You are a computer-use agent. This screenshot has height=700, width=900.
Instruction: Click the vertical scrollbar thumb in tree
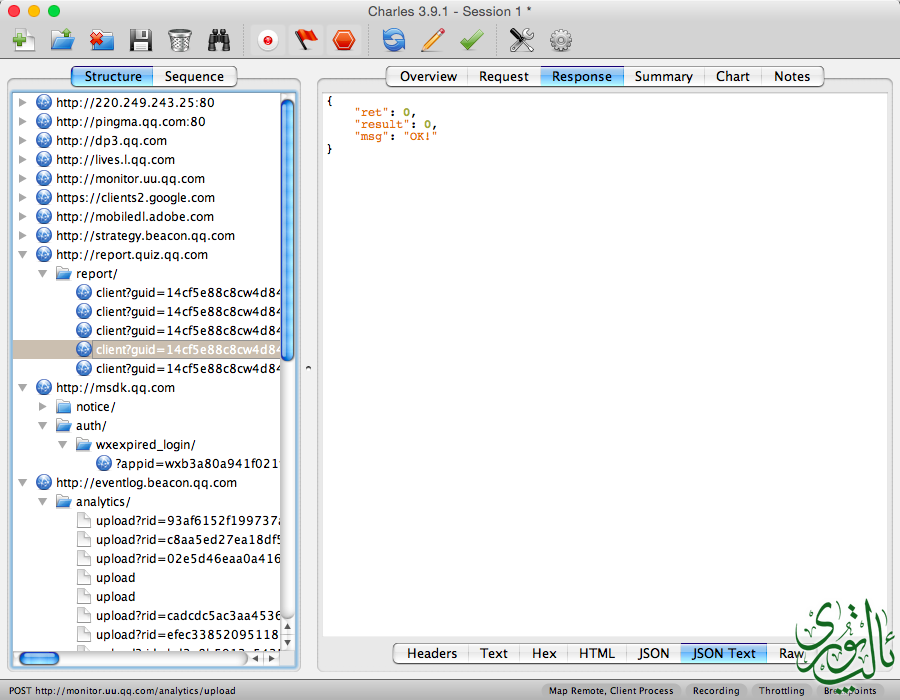(288, 230)
